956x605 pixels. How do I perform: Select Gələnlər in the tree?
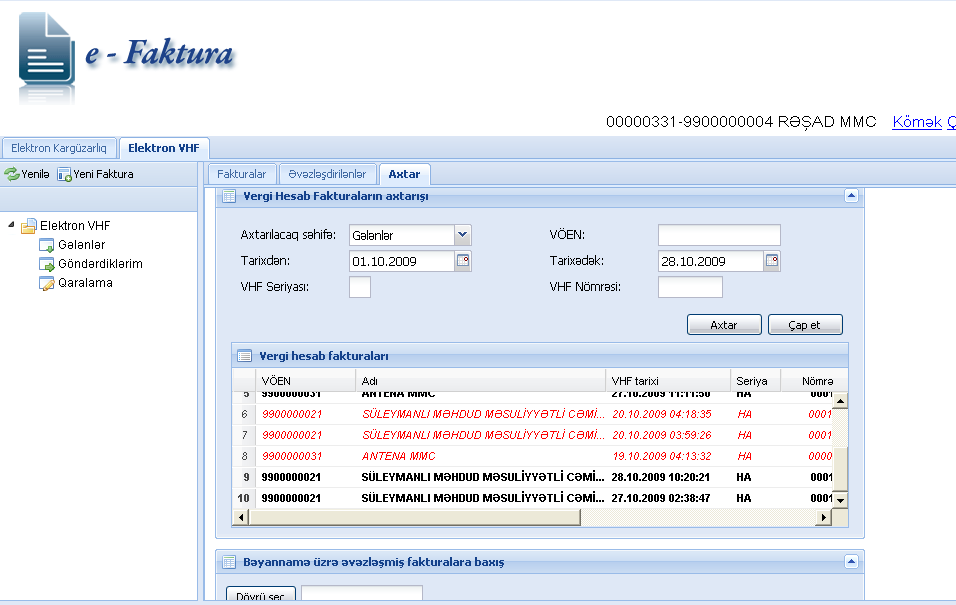(82, 245)
